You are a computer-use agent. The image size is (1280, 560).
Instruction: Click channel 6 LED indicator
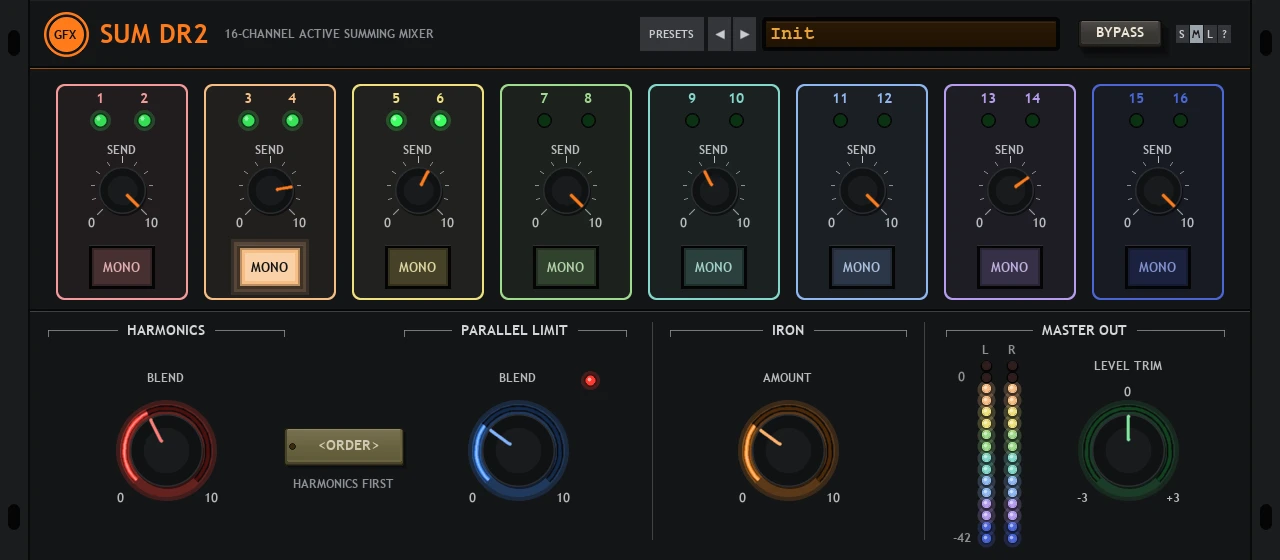click(x=440, y=121)
